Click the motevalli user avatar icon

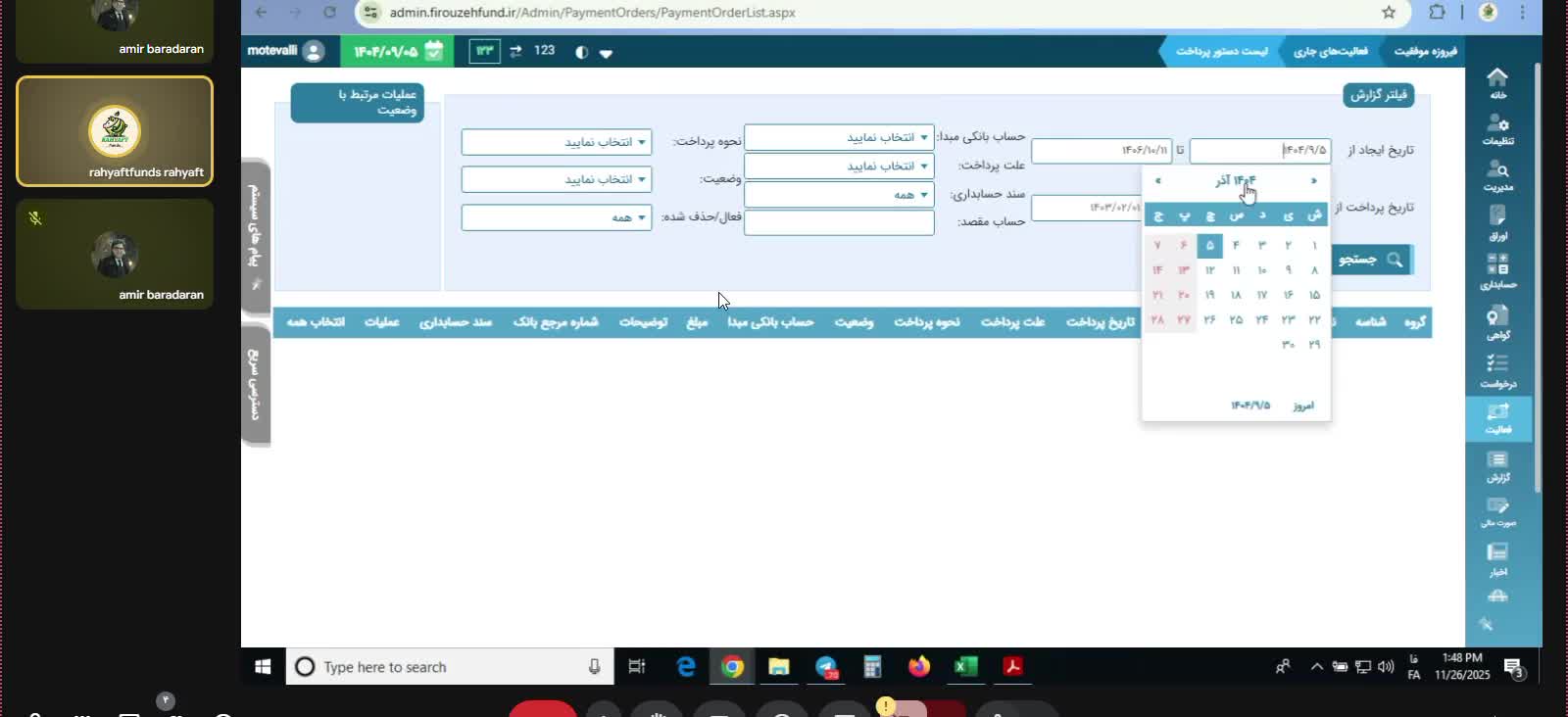314,52
